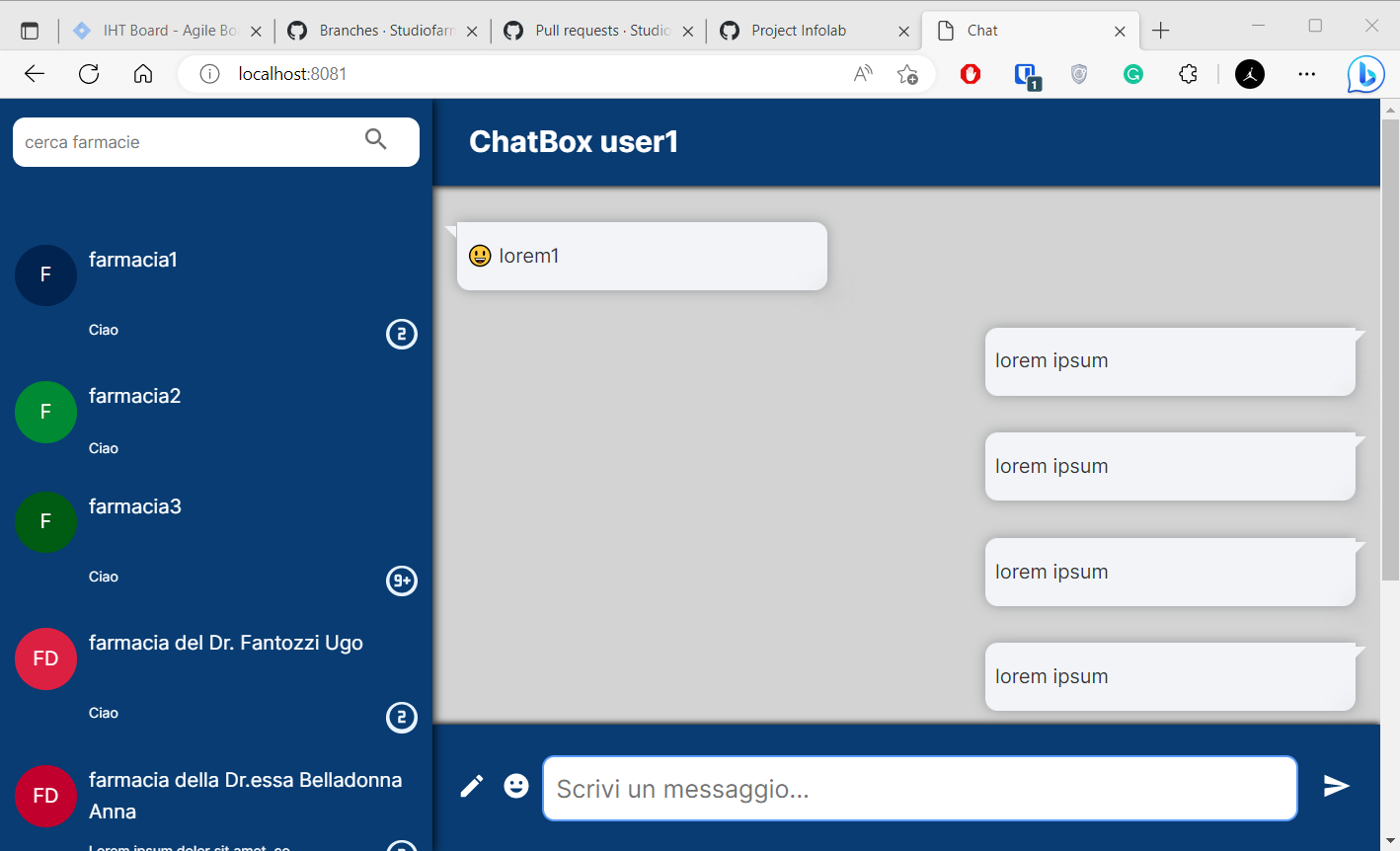Open the browser settings ellipsis menu

[1306, 74]
